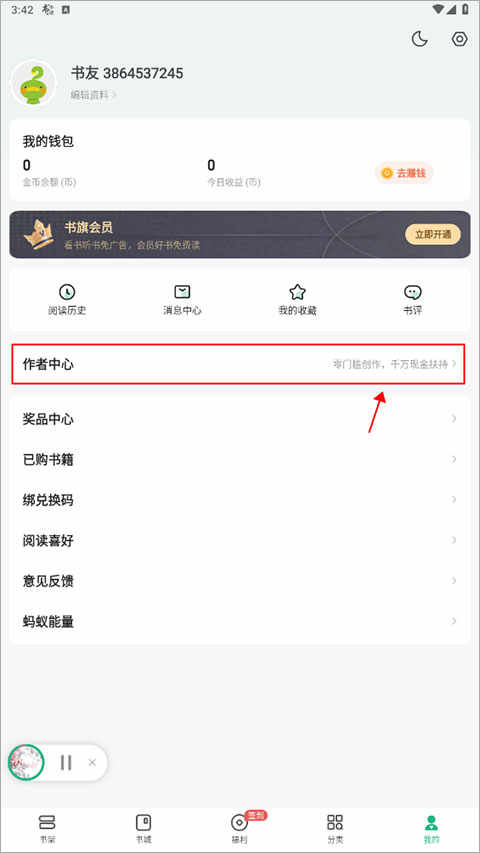This screenshot has width=480, height=853.
Task: Dismiss the floating audio player with X
Action: (92, 763)
